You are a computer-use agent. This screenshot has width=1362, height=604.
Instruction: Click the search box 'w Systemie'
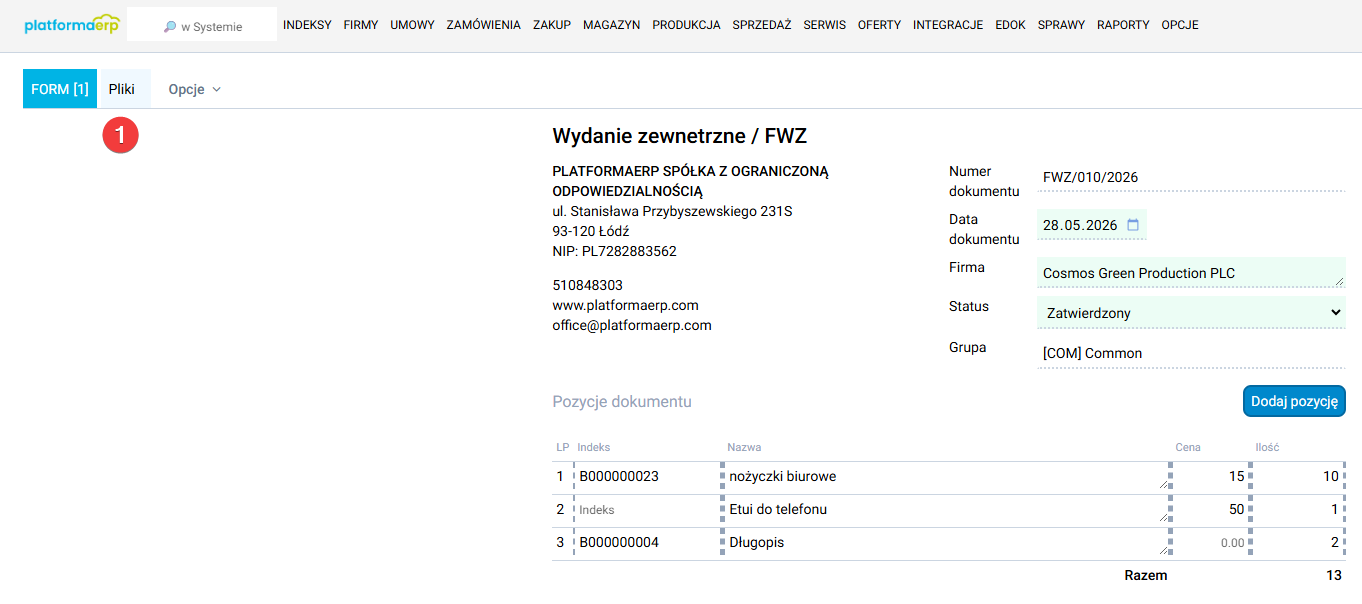[x=202, y=25]
